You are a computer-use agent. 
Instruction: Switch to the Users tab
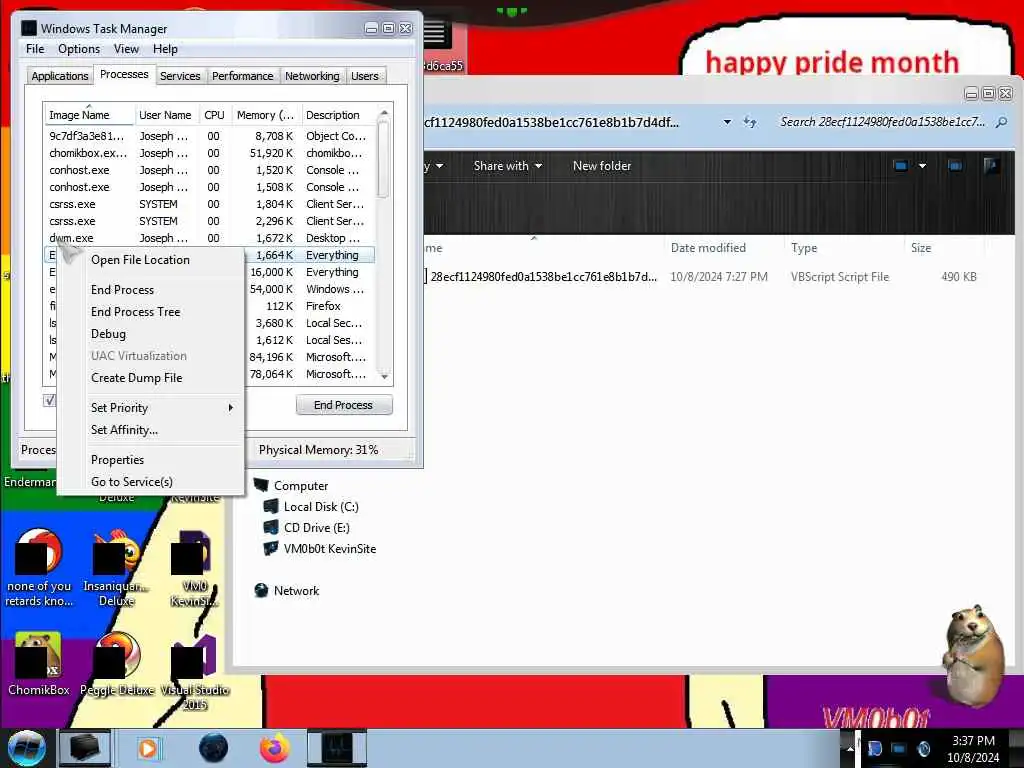(364, 76)
